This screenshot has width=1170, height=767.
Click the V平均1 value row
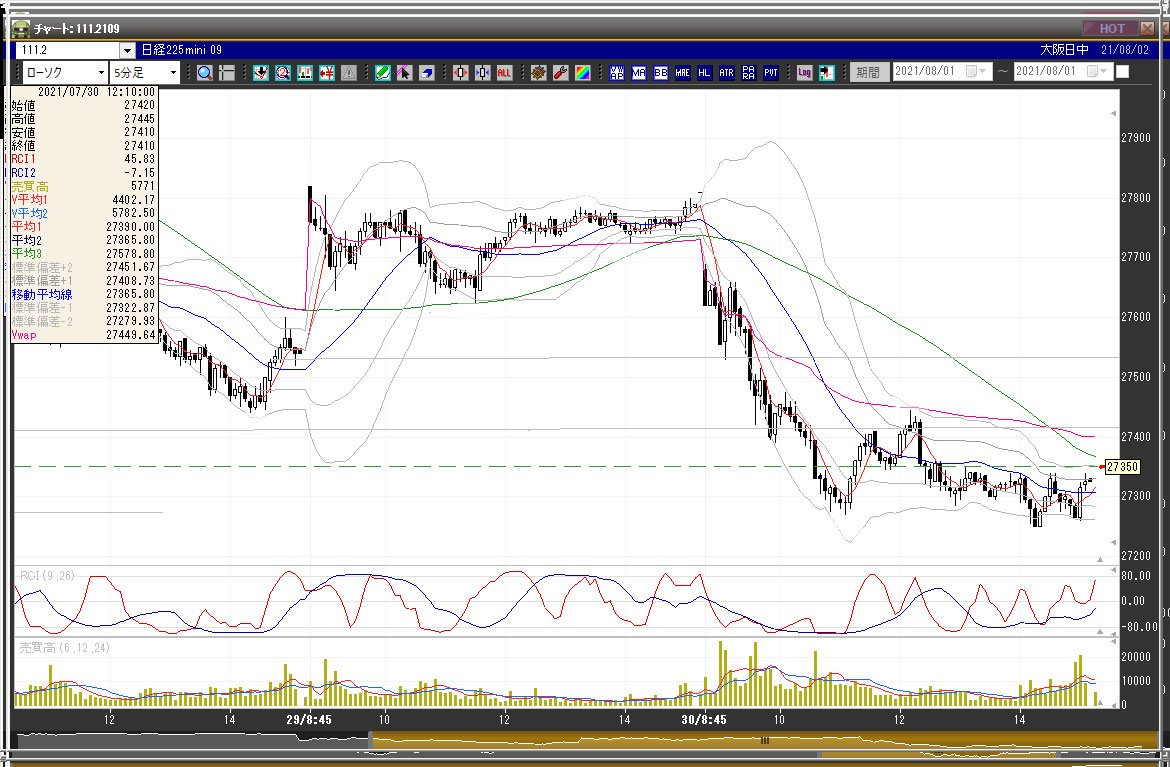(84, 200)
